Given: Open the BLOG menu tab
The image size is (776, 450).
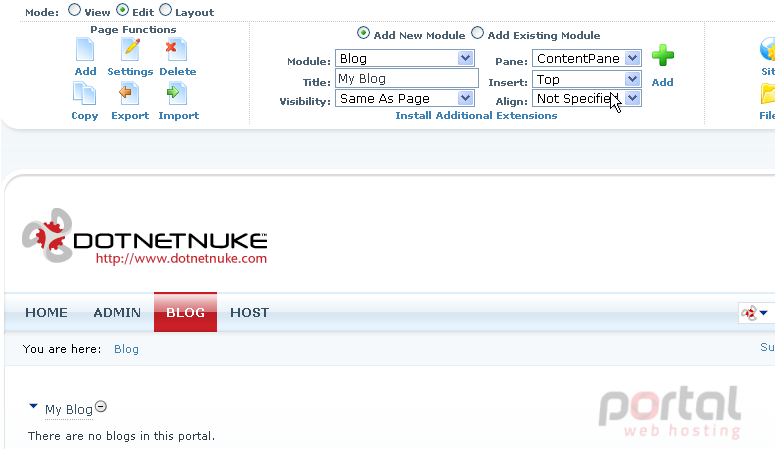Looking at the screenshot, I should [186, 312].
